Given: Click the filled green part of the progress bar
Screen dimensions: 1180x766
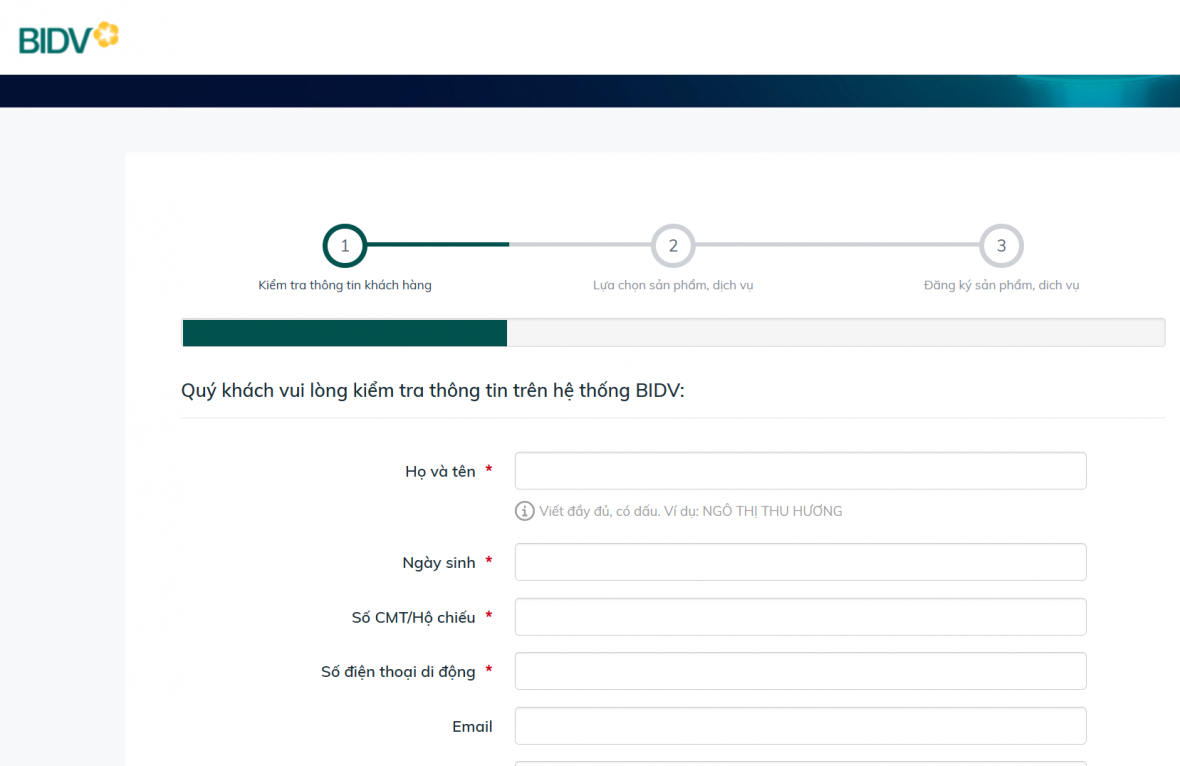Looking at the screenshot, I should click(345, 333).
